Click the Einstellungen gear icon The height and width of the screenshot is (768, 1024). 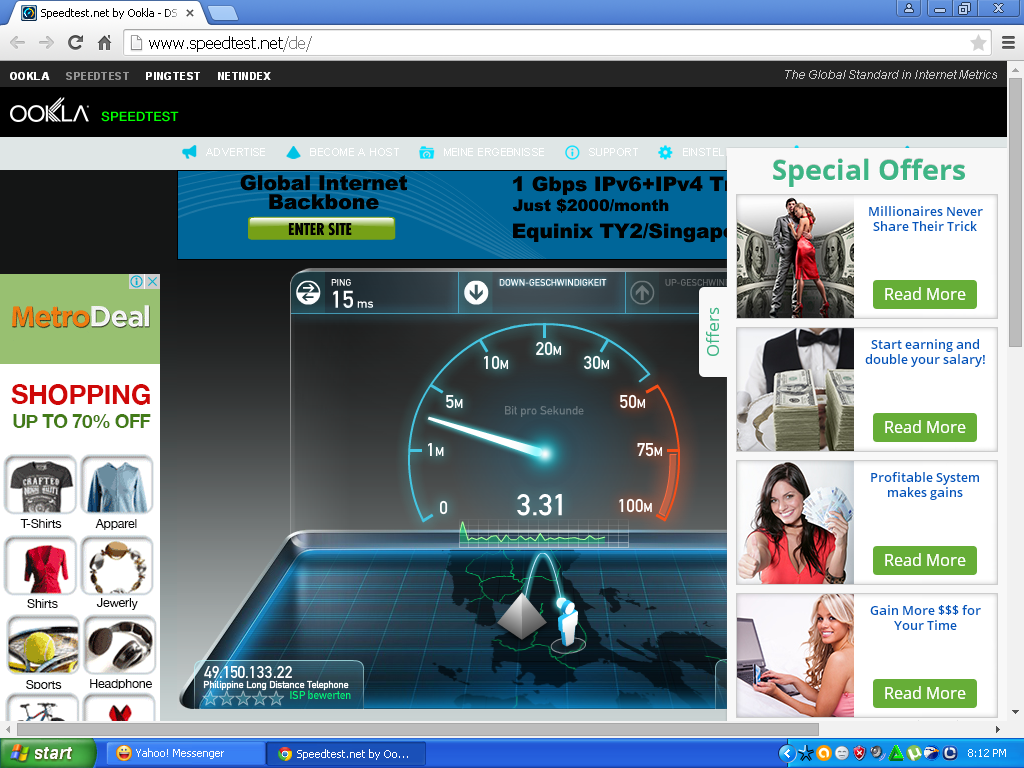pos(665,152)
